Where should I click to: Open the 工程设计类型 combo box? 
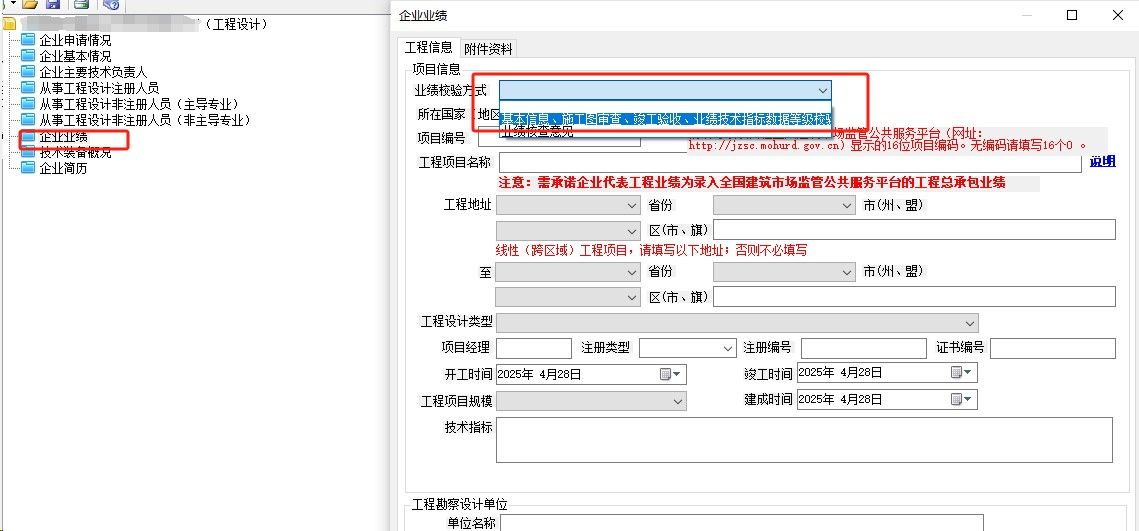pos(969,323)
